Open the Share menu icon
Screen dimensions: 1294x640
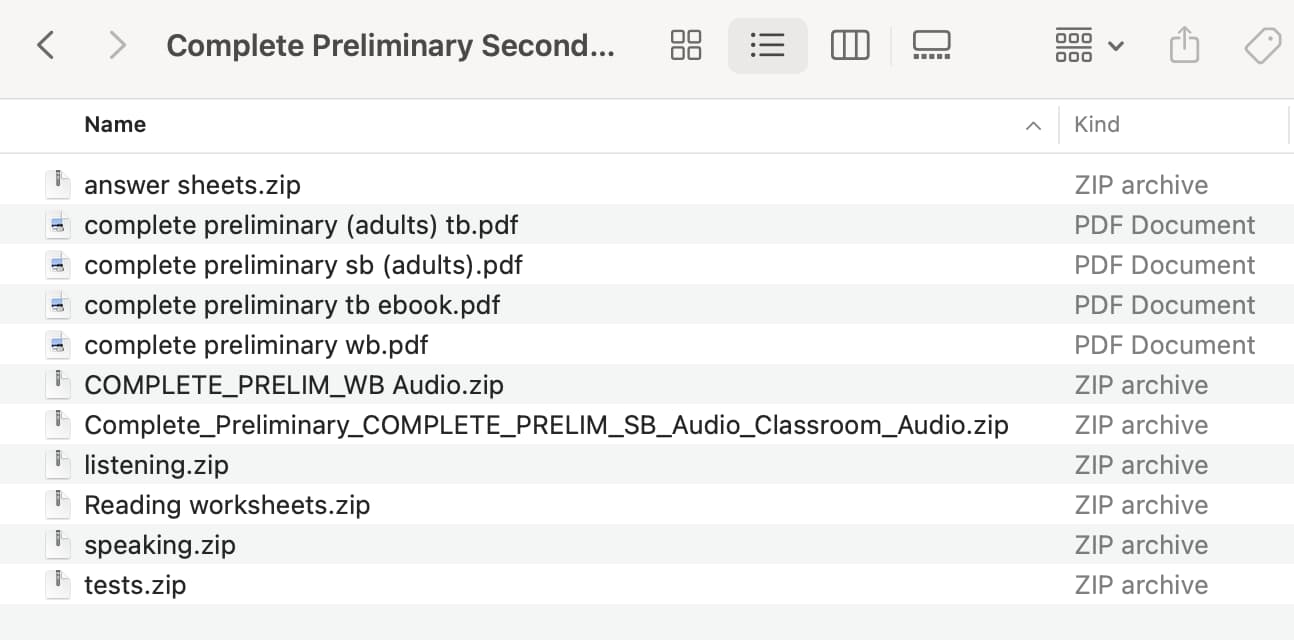[1185, 45]
